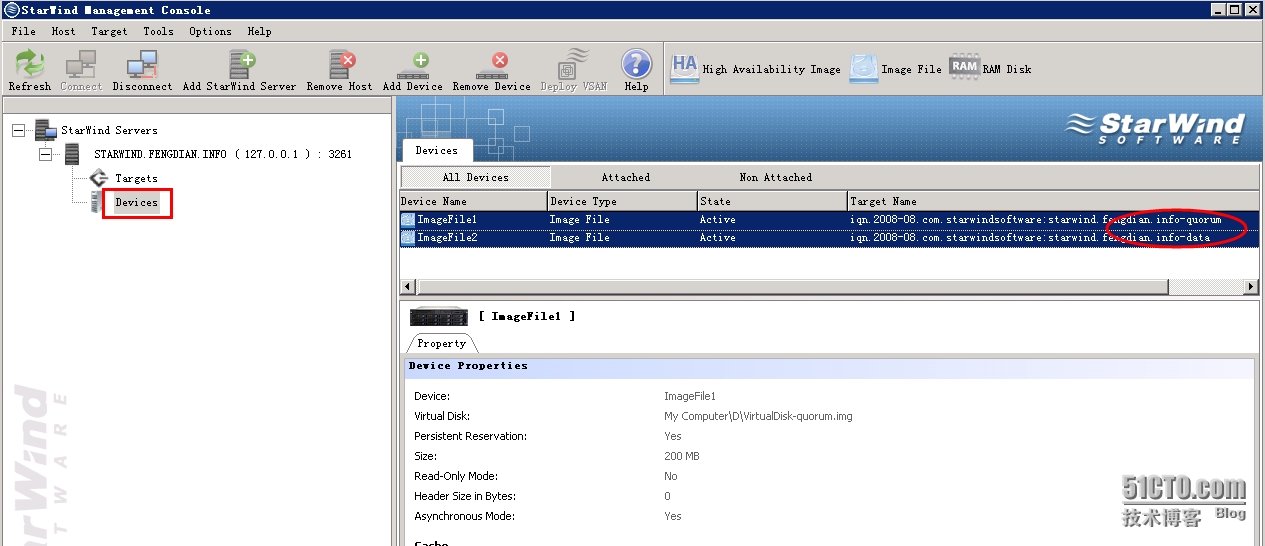Click the title bar application icon
The image size is (1265, 546).
tap(11, 10)
